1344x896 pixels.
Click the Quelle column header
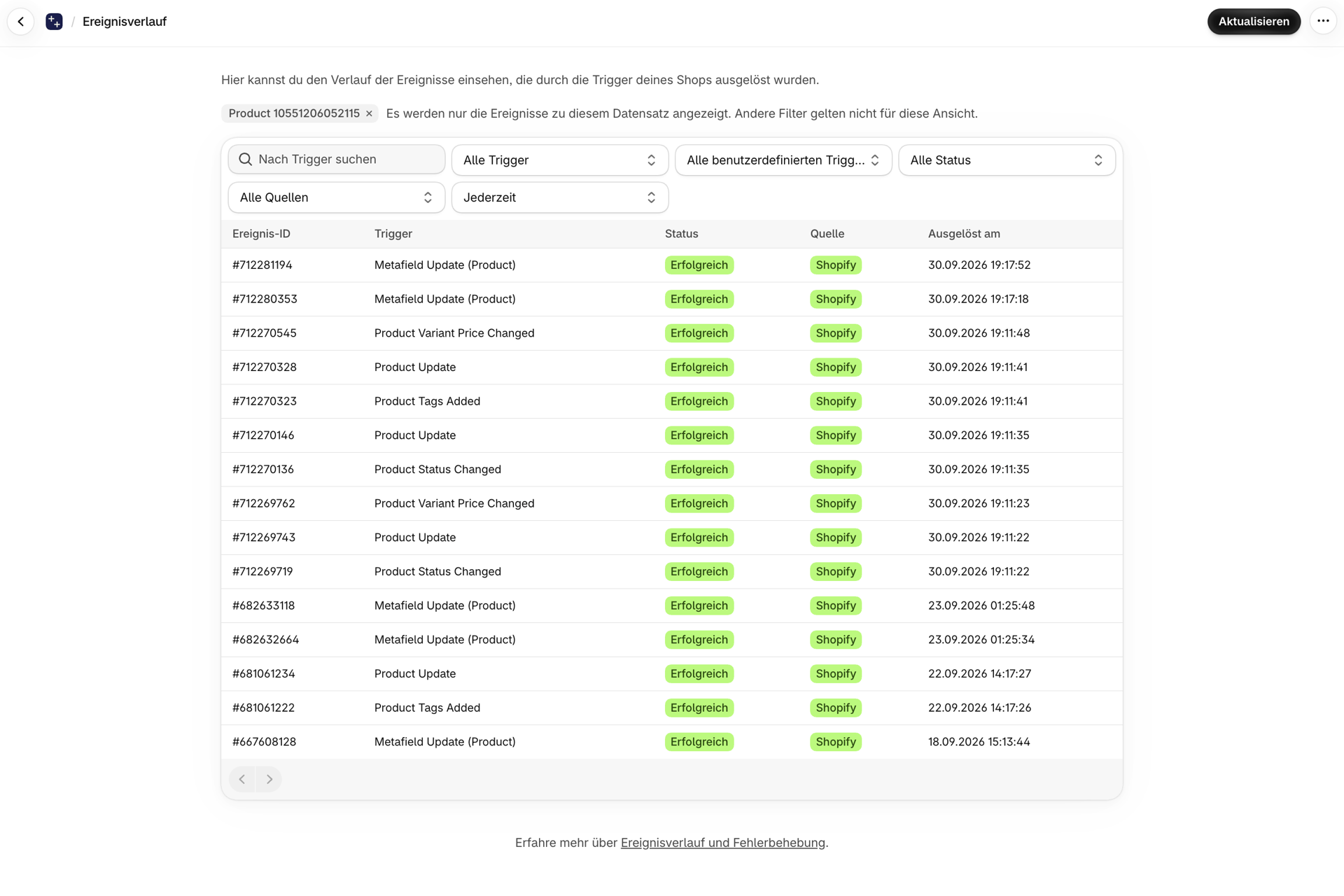[x=827, y=234]
